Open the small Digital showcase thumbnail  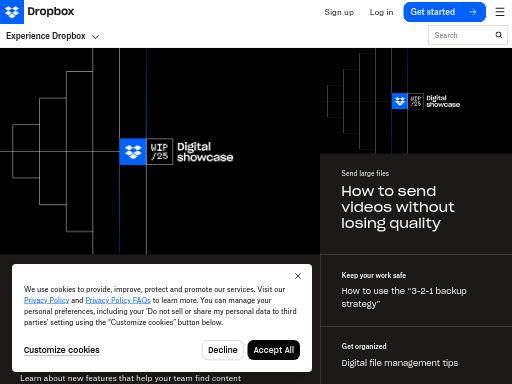[416, 101]
